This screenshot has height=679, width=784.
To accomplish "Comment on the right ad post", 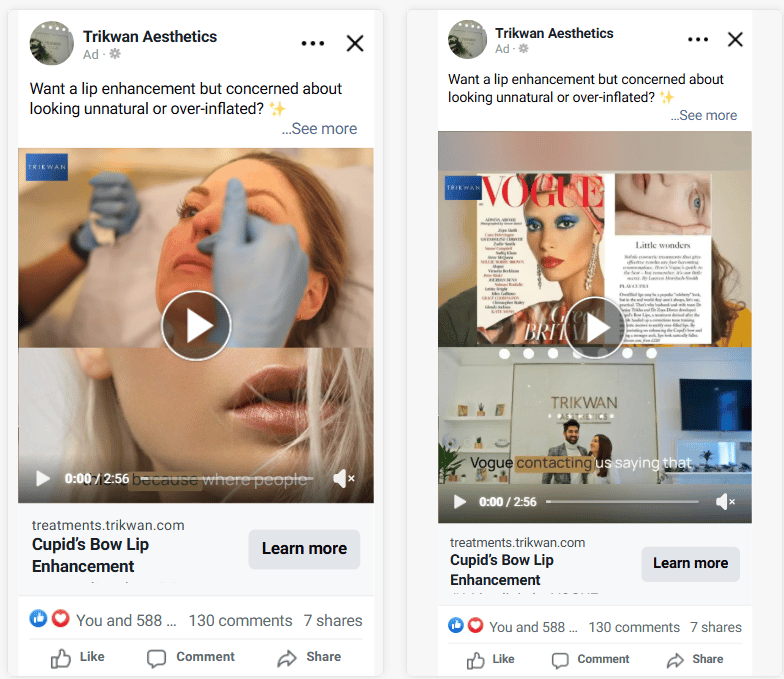I will tap(590, 660).
